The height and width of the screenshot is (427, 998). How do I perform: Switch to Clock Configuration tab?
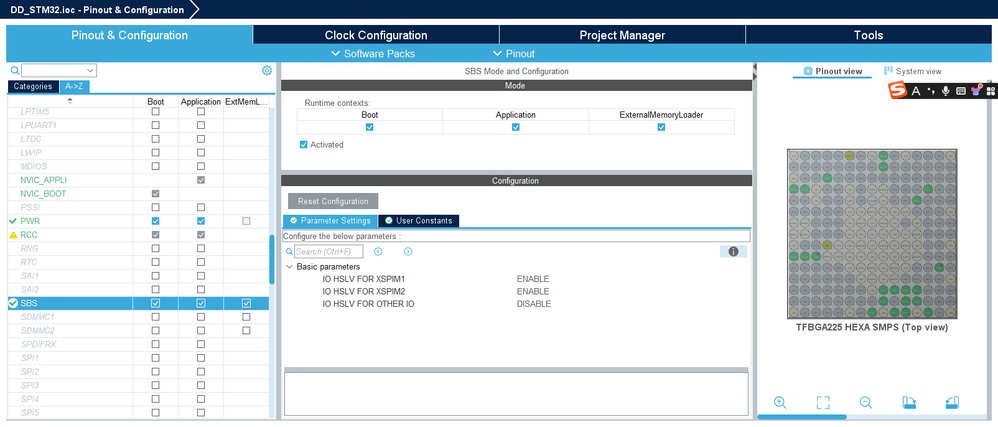pos(376,35)
